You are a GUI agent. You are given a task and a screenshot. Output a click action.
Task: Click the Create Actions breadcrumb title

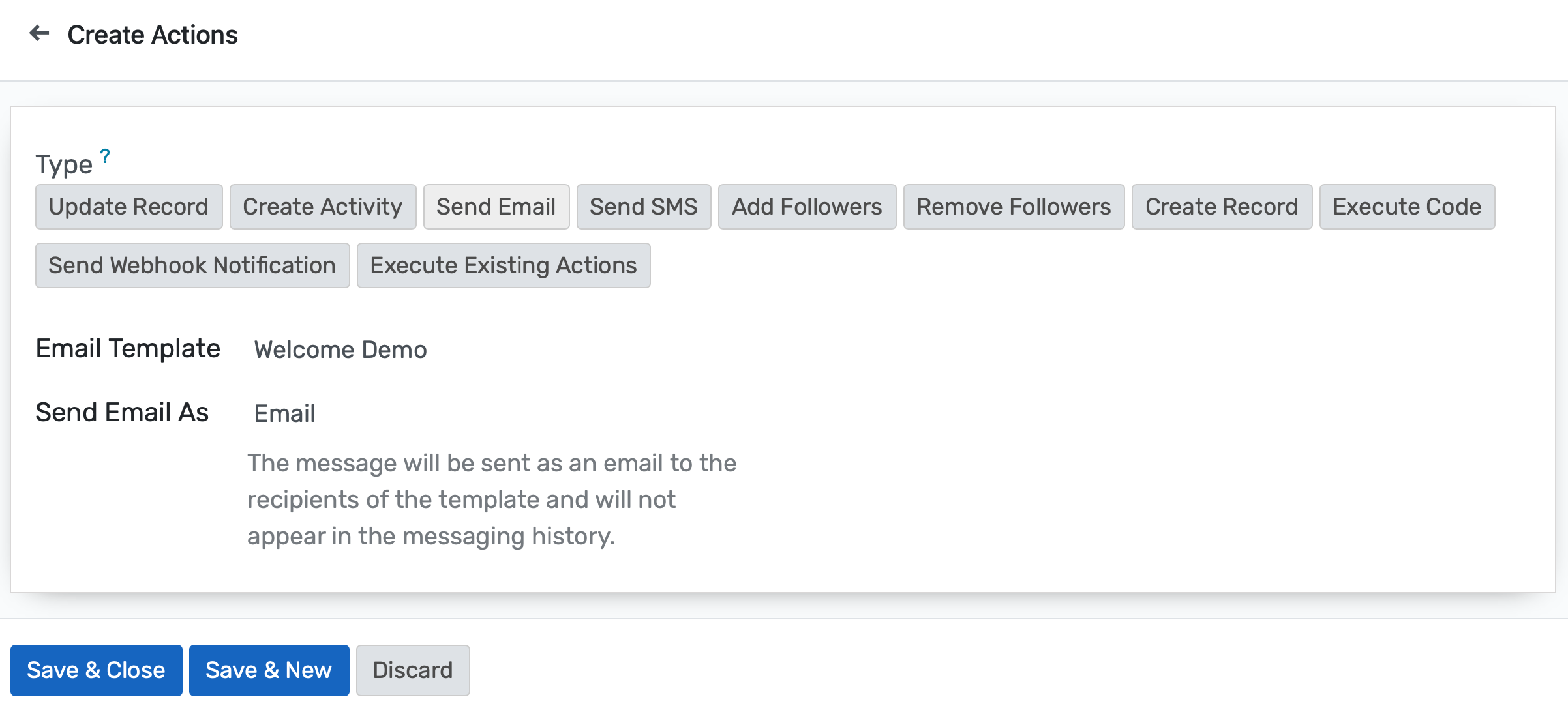click(x=153, y=34)
